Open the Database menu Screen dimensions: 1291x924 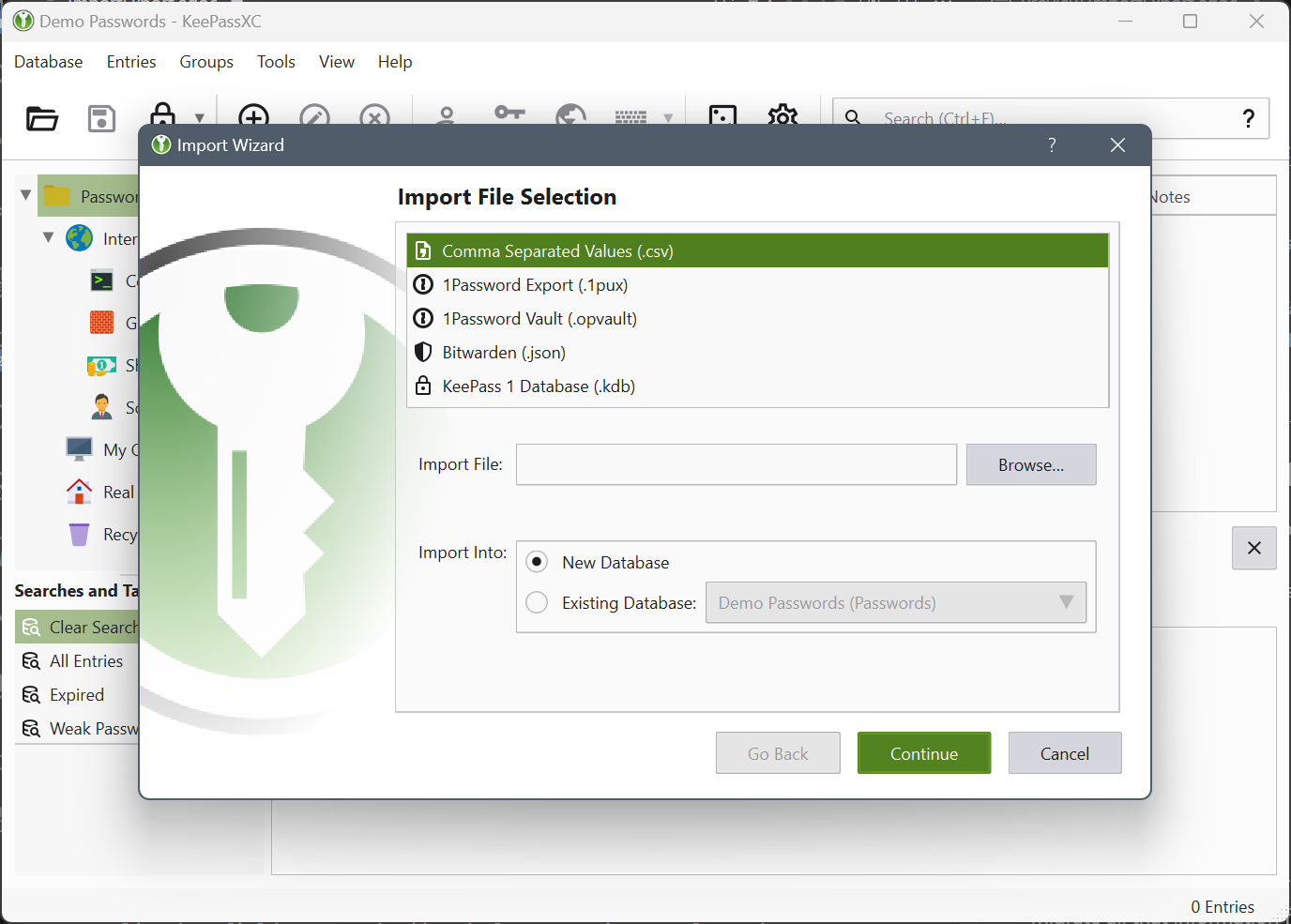[49, 62]
